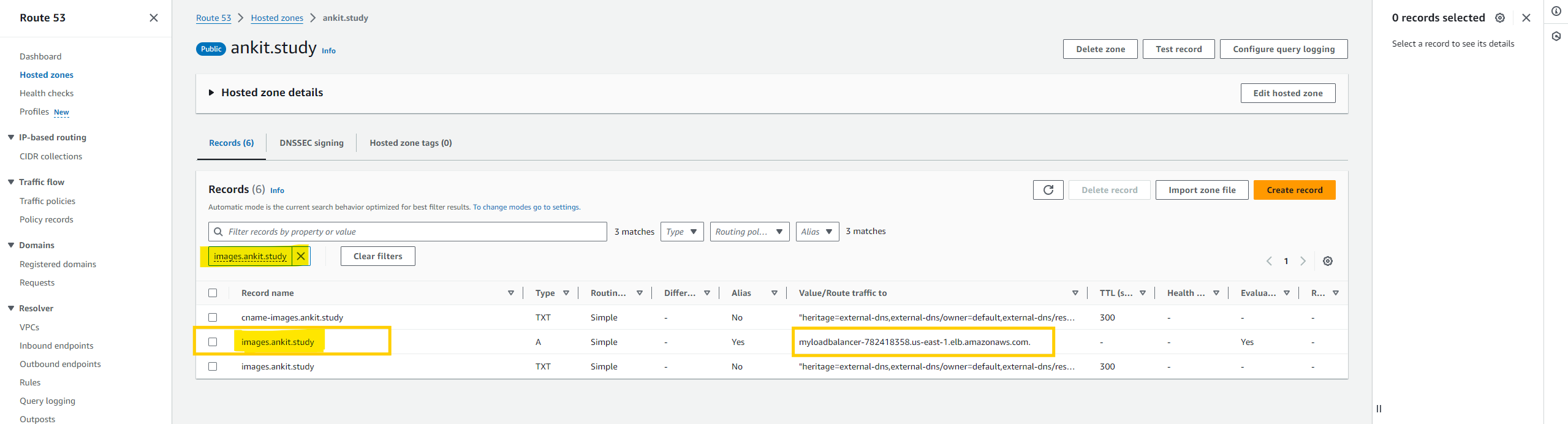Open the Hosted zone tags (0) tab
This screenshot has height=424, width=1568.
coord(411,143)
